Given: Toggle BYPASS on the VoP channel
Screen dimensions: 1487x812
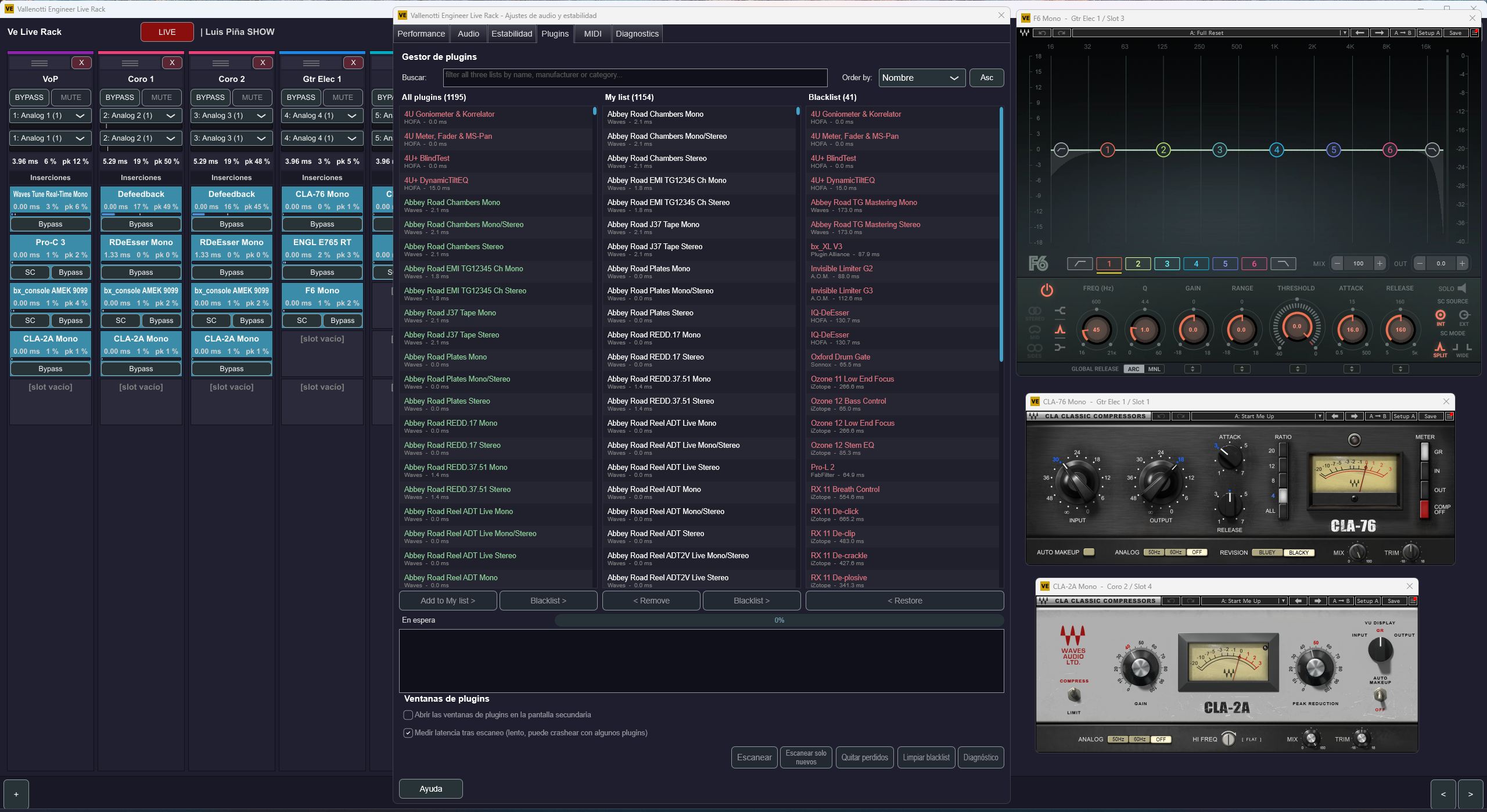Looking at the screenshot, I should tap(29, 98).
